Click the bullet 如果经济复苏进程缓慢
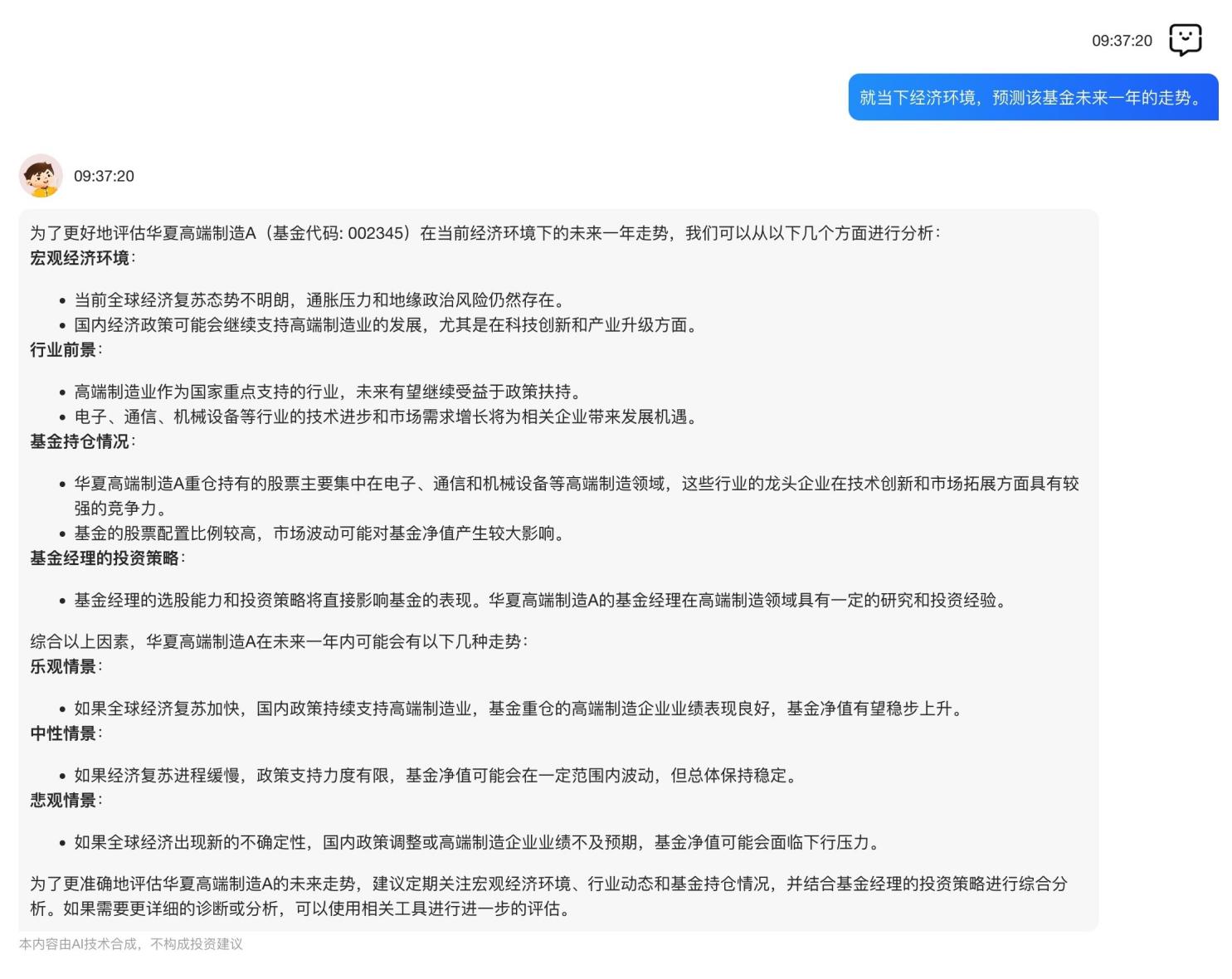The image size is (1232, 979). coord(437,775)
